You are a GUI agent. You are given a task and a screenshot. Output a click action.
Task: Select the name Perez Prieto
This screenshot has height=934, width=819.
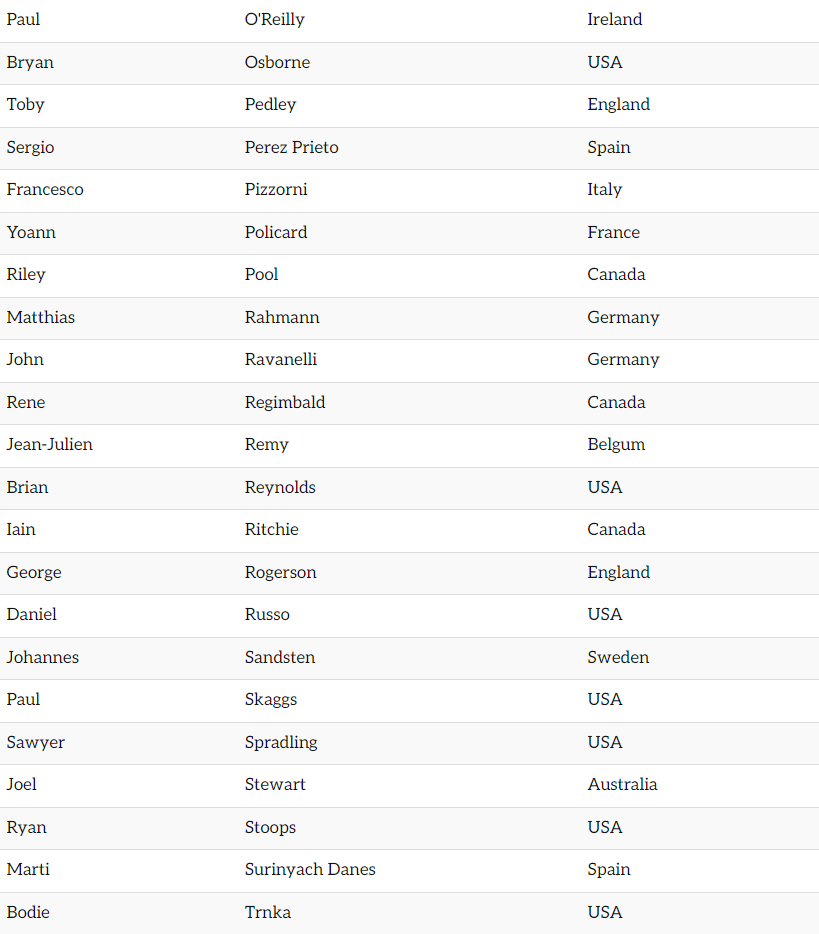[x=291, y=147]
